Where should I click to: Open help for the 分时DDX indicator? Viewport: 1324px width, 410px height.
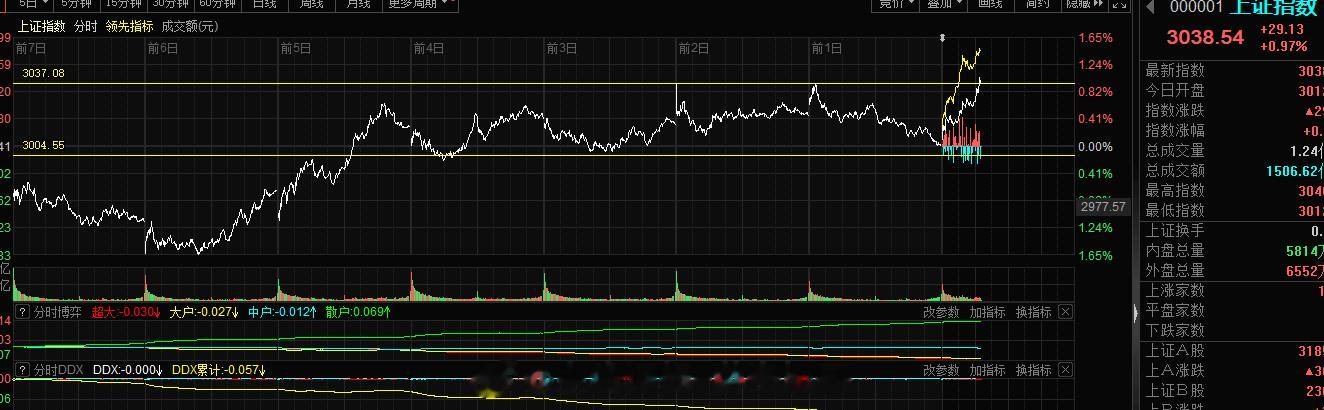tap(21, 370)
